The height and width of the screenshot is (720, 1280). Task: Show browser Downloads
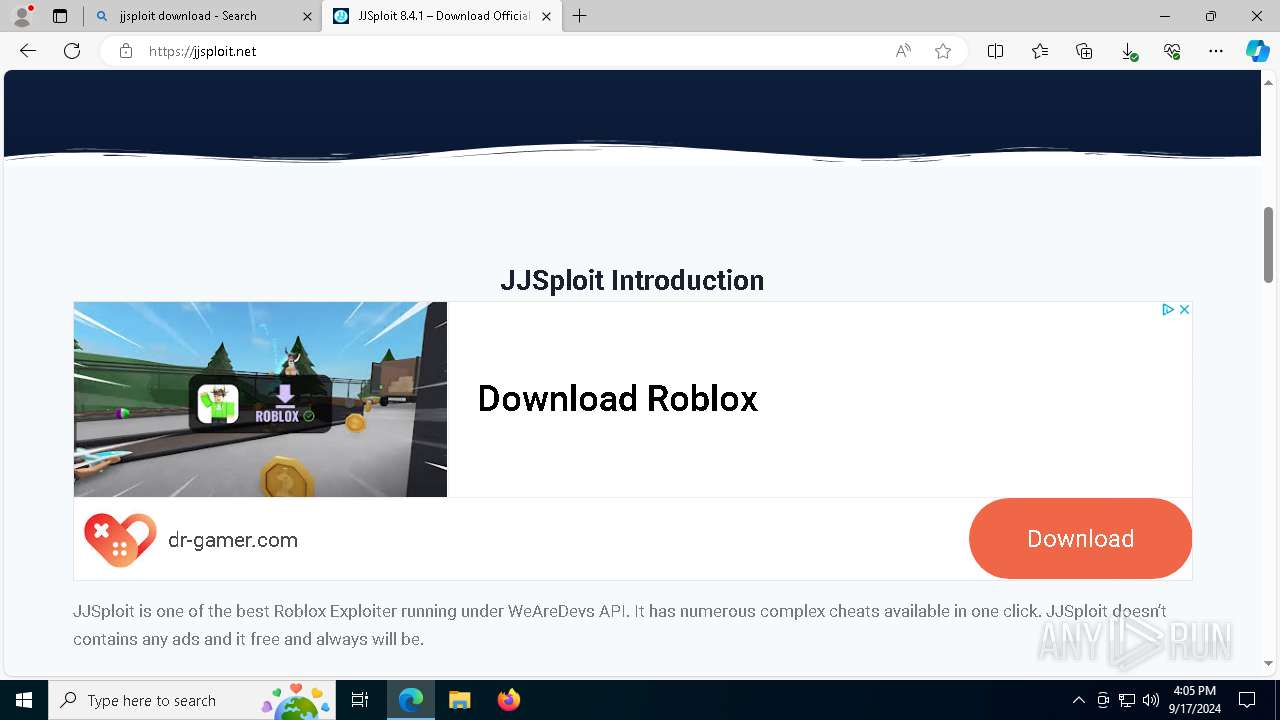click(x=1128, y=51)
